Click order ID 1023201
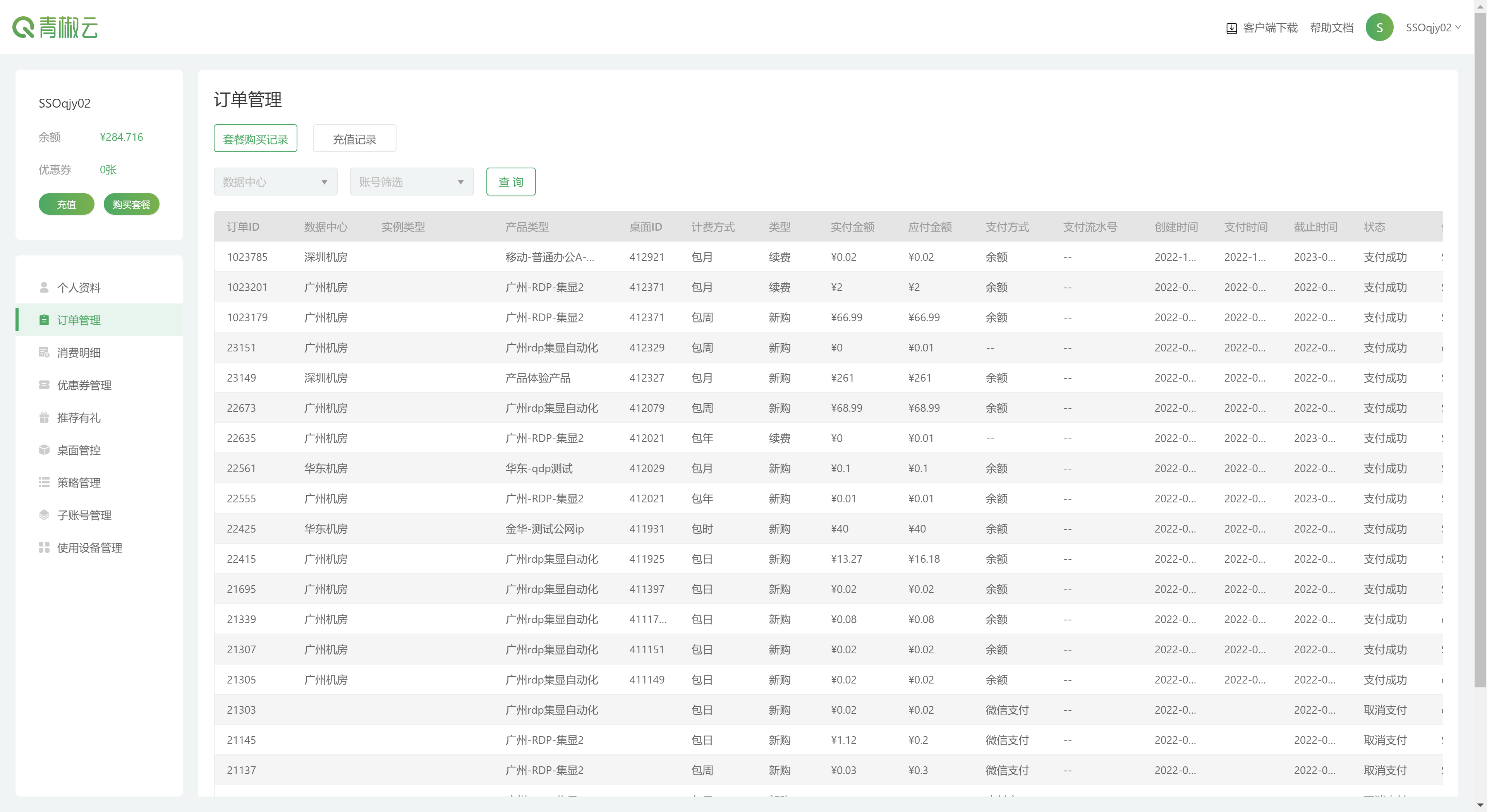The height and width of the screenshot is (812, 1487). pos(247,287)
